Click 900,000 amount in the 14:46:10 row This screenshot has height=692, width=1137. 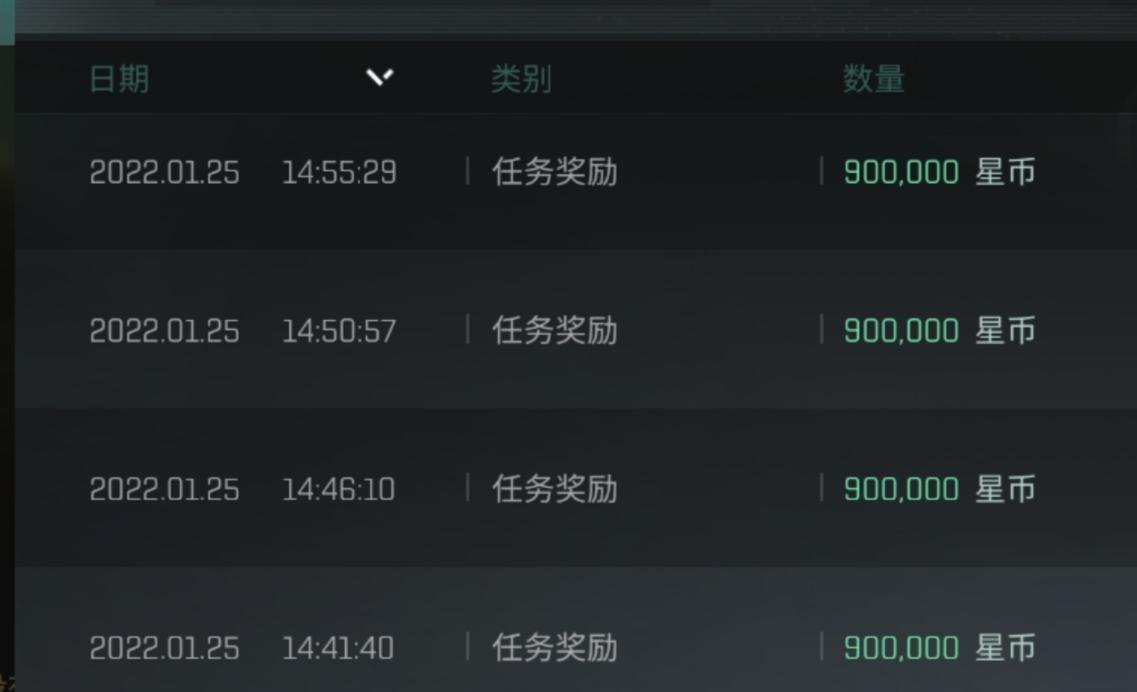[x=901, y=489]
